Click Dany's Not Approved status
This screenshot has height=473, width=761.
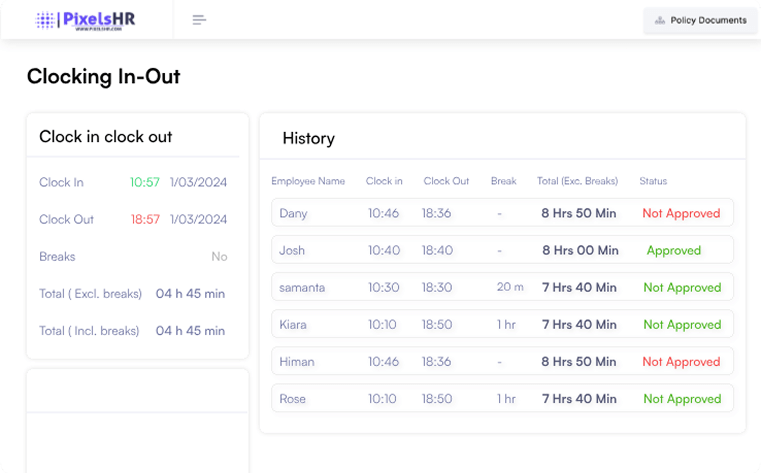(x=681, y=213)
